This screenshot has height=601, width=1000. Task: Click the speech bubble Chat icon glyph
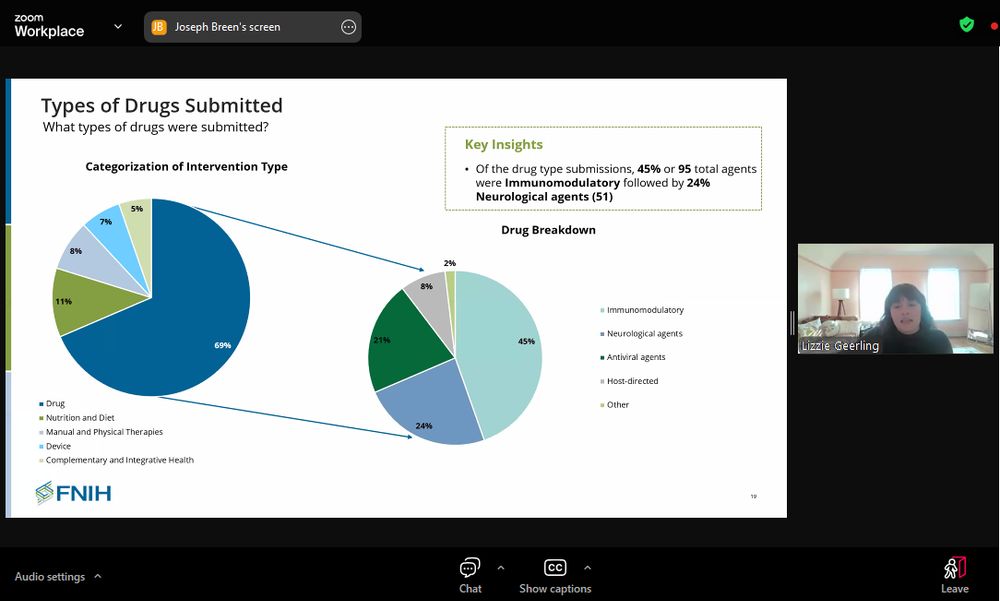coord(470,566)
